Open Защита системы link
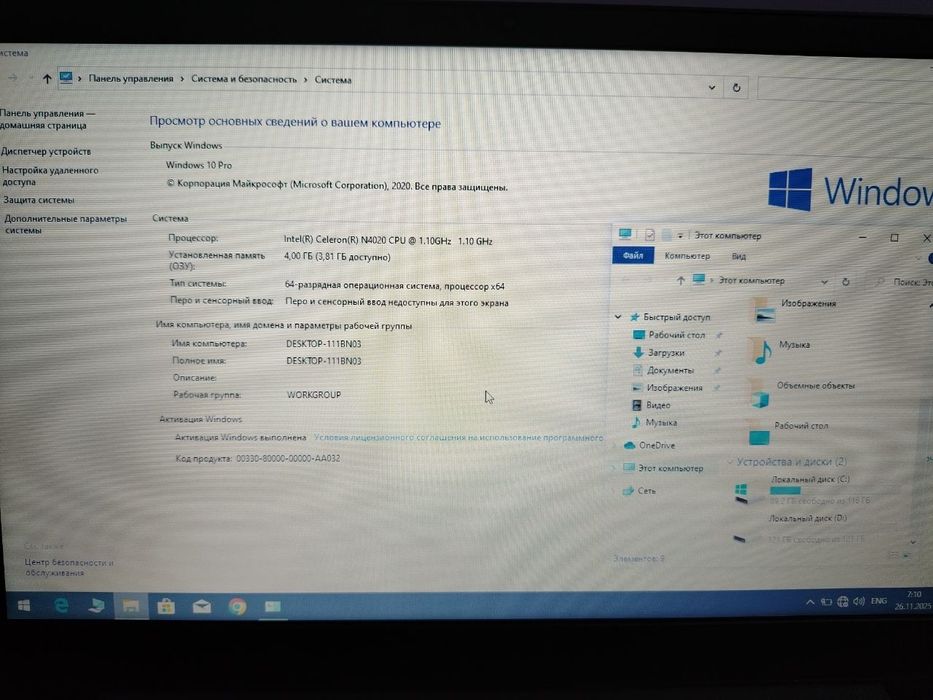The height and width of the screenshot is (700, 933). coord(39,200)
